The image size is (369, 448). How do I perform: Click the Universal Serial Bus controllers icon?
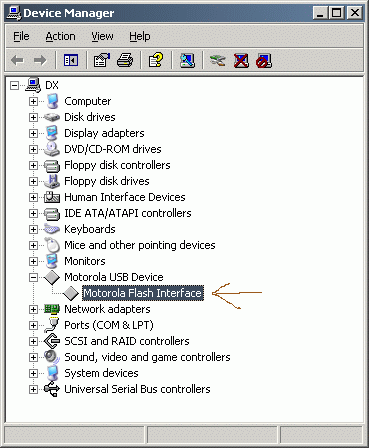pyautogui.click(x=52, y=389)
